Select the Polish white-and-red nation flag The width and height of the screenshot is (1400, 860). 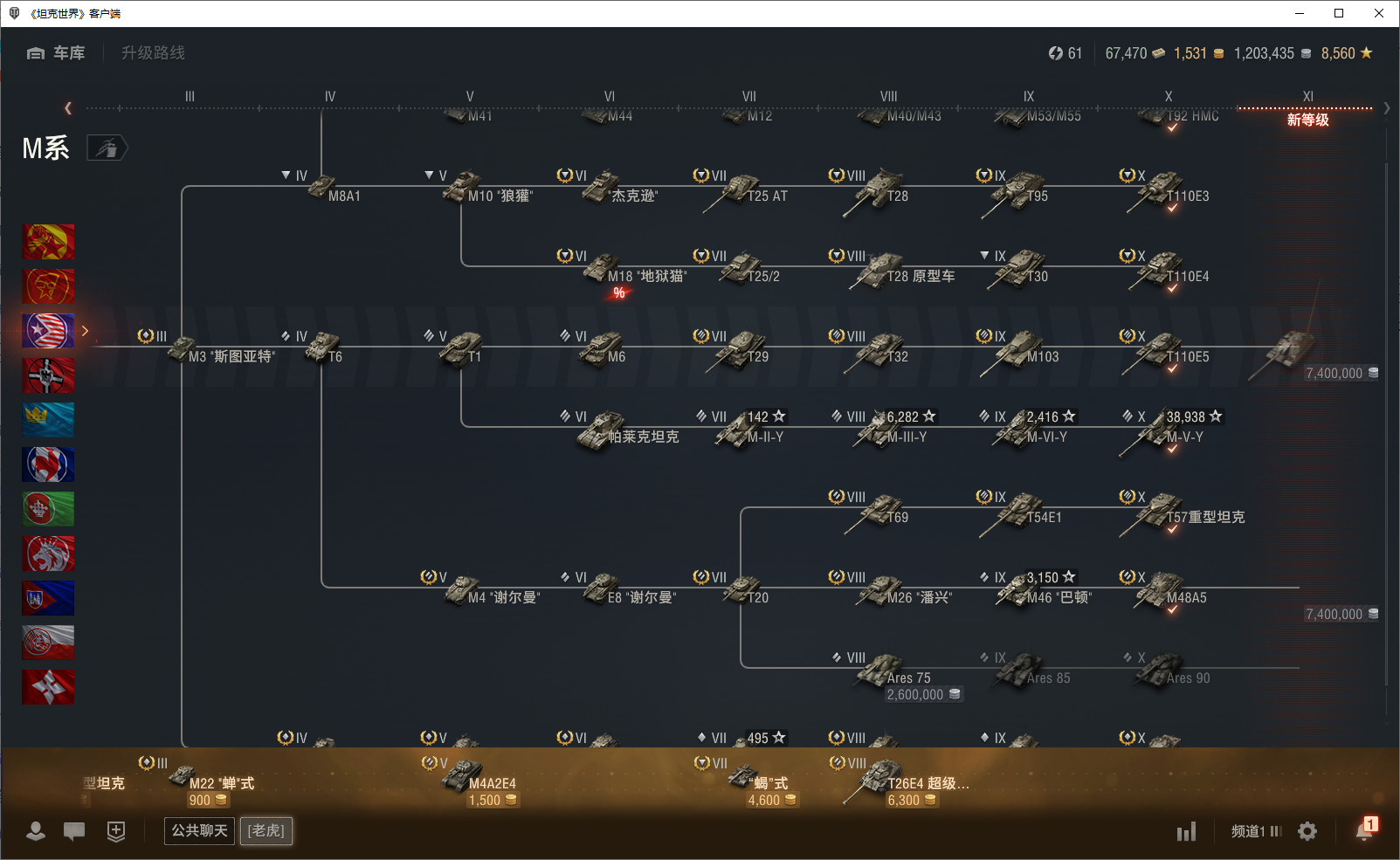48,643
